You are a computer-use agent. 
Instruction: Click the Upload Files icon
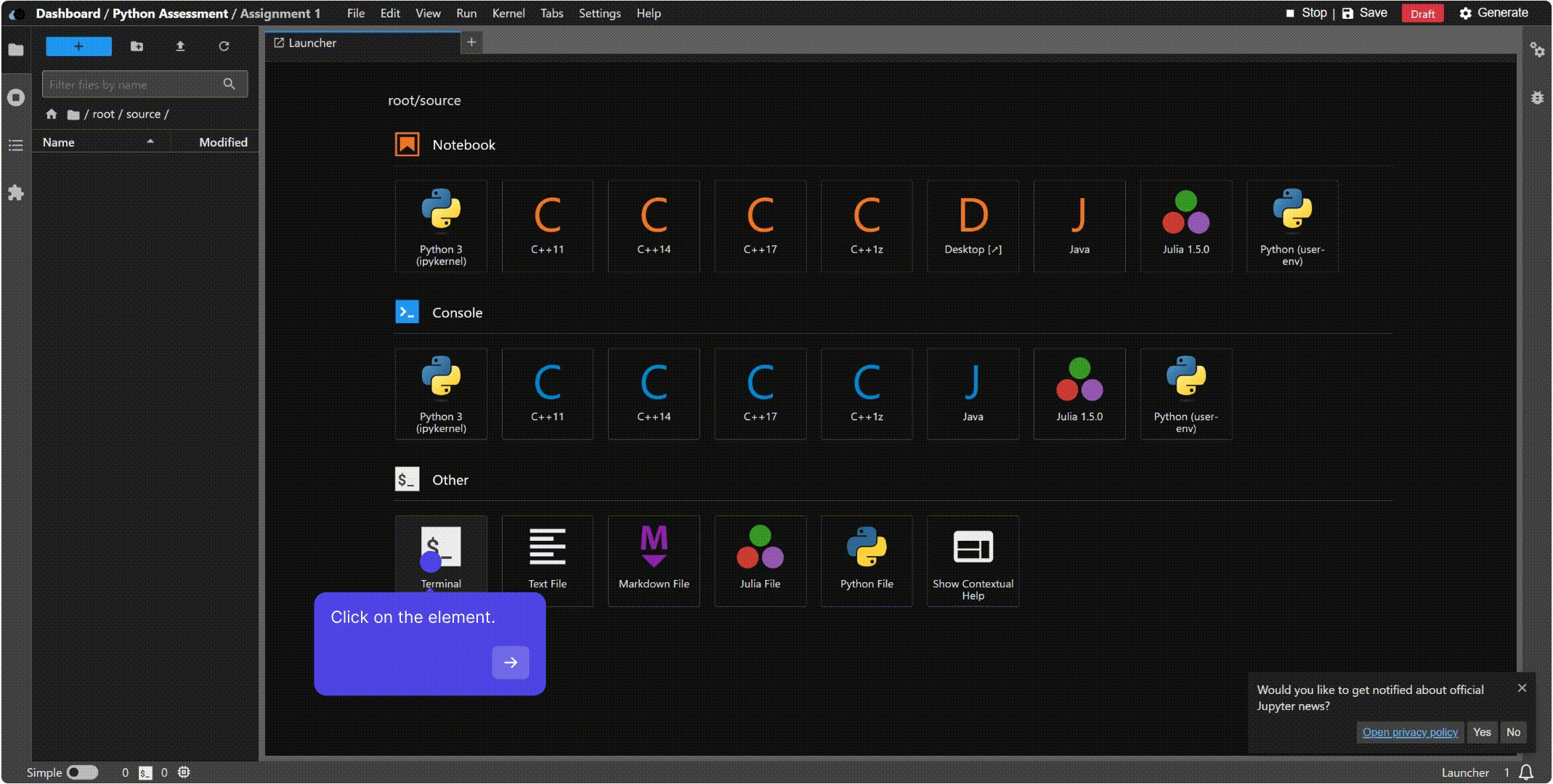tap(180, 46)
